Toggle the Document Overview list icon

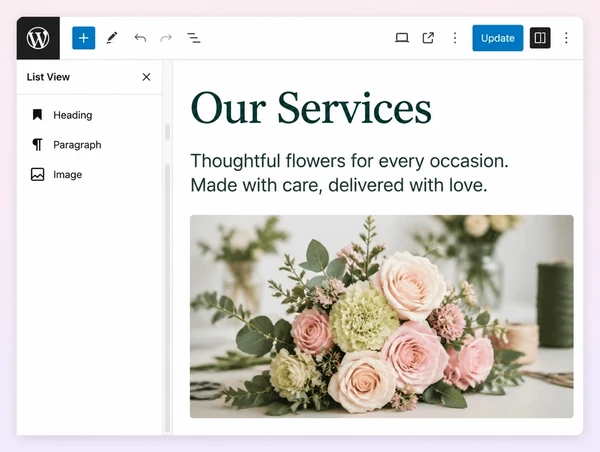194,38
